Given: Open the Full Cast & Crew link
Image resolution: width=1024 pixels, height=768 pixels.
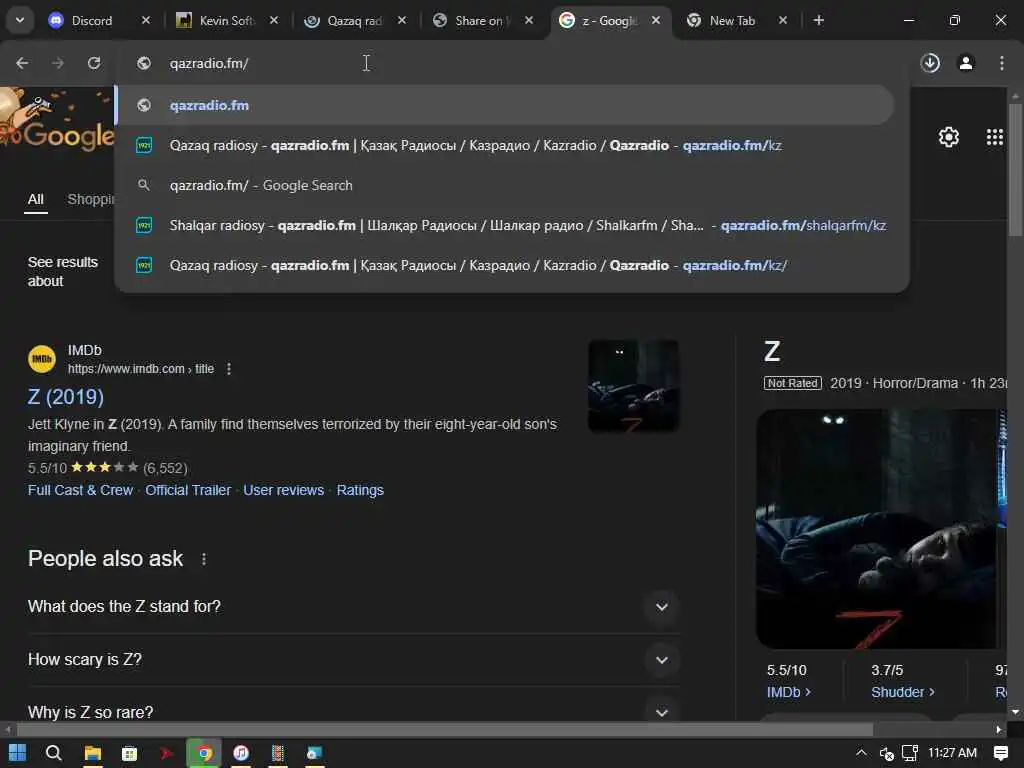Looking at the screenshot, I should [x=80, y=490].
